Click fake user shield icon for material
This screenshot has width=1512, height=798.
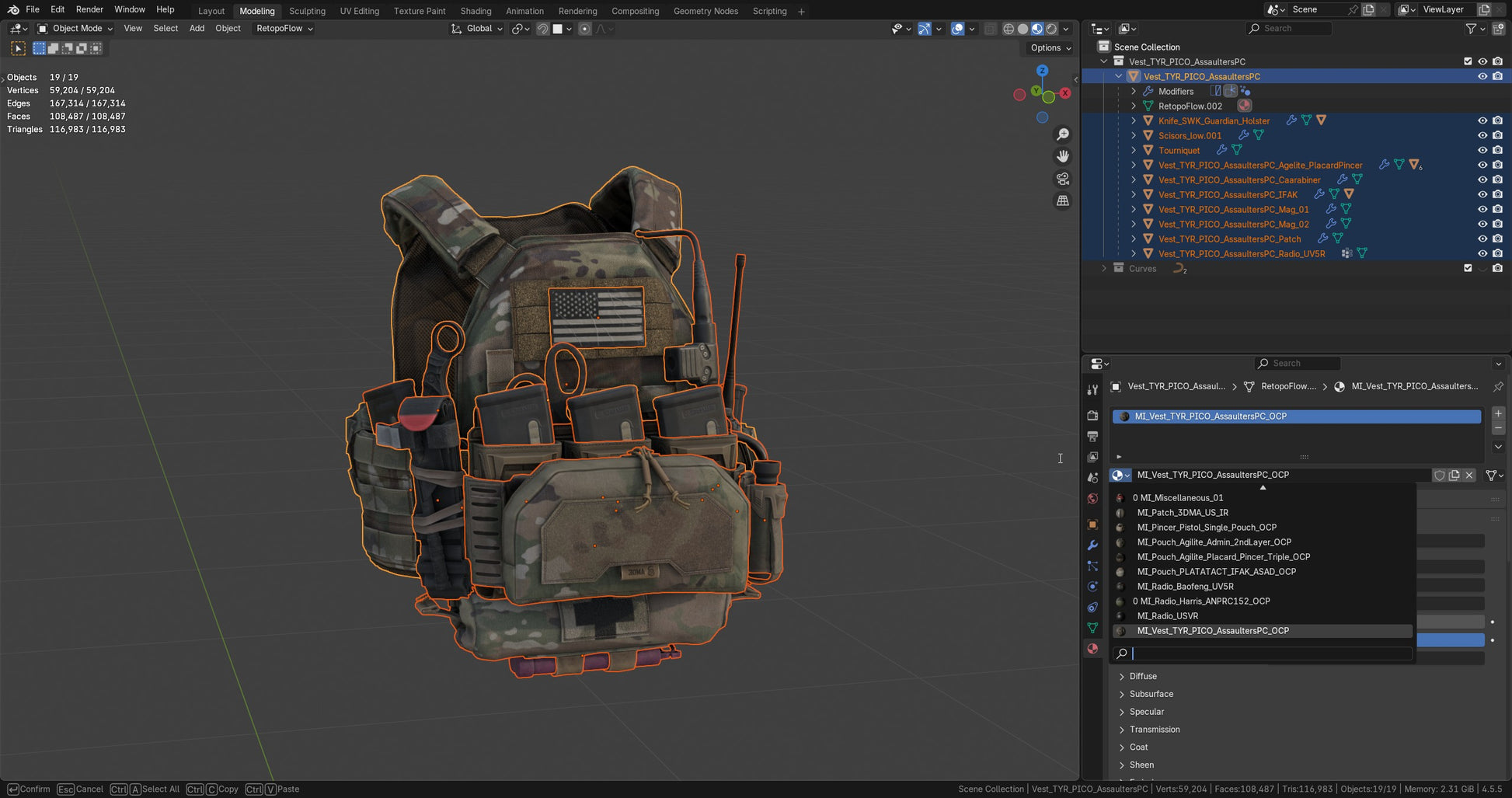coord(1439,476)
